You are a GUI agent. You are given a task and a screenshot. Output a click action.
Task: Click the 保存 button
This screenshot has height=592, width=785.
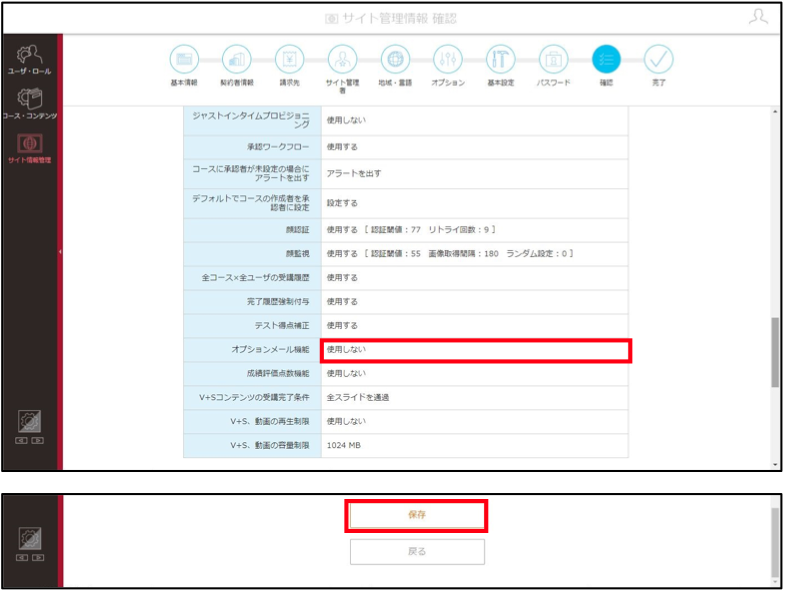point(417,515)
